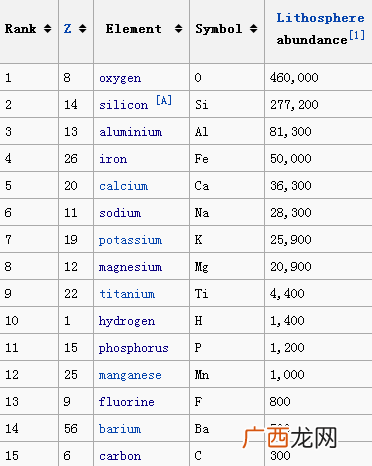Open the hydrogen element link
372x466 pixels.
127,321
